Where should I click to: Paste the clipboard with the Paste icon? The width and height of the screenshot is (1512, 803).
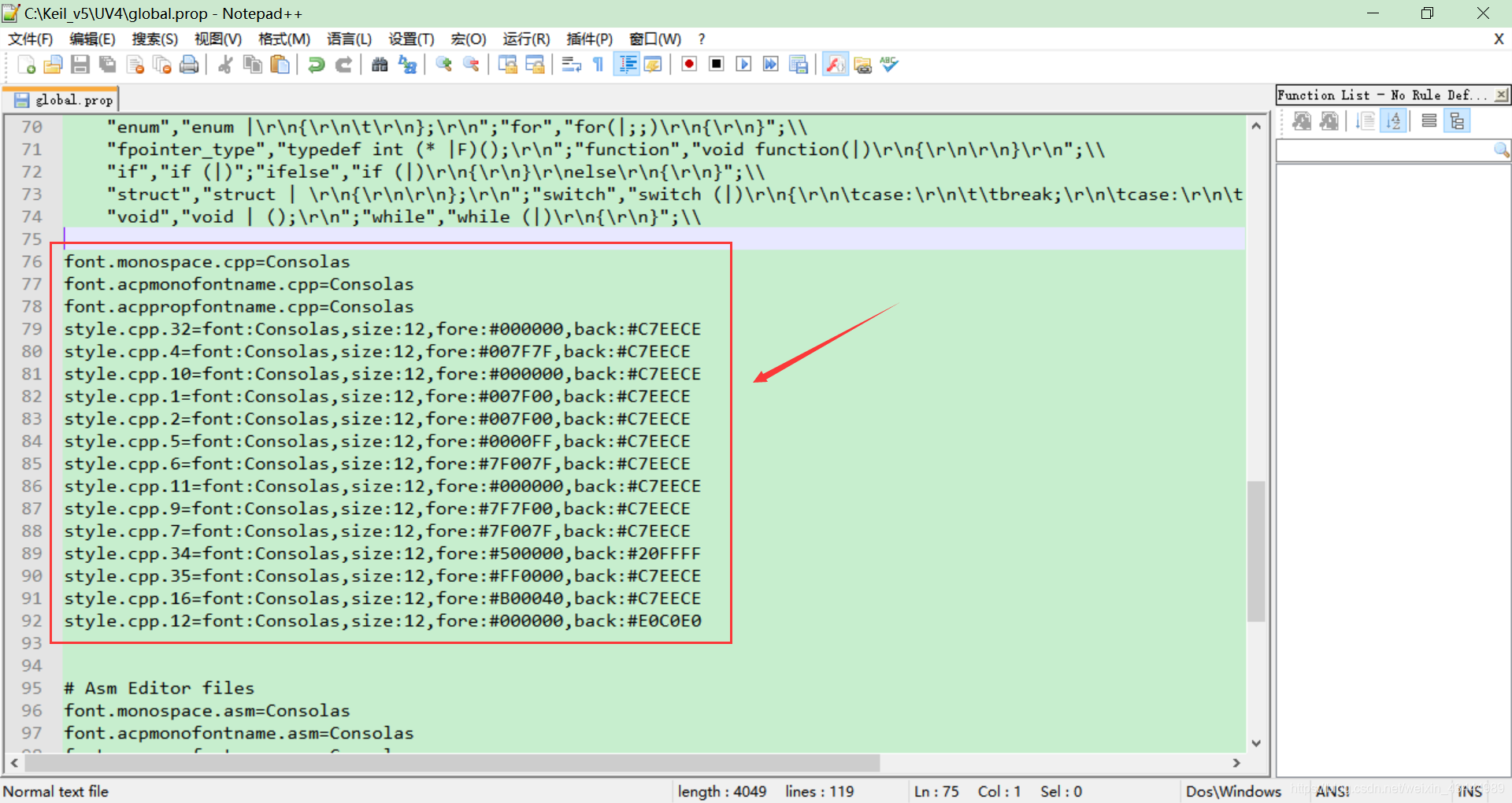pyautogui.click(x=280, y=65)
